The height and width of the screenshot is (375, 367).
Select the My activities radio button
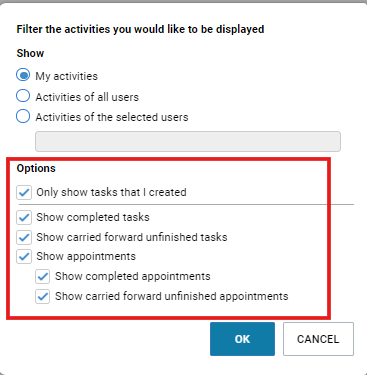[23, 75]
